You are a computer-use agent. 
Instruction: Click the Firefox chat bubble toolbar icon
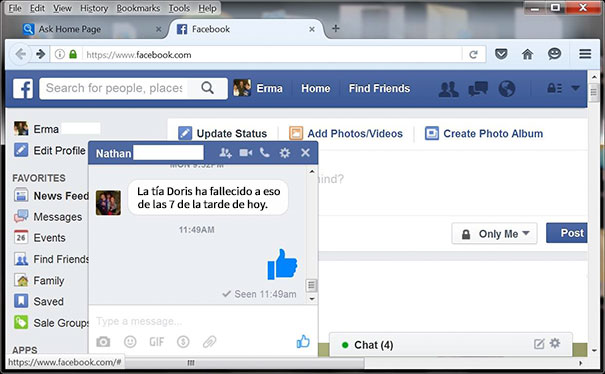[554, 54]
